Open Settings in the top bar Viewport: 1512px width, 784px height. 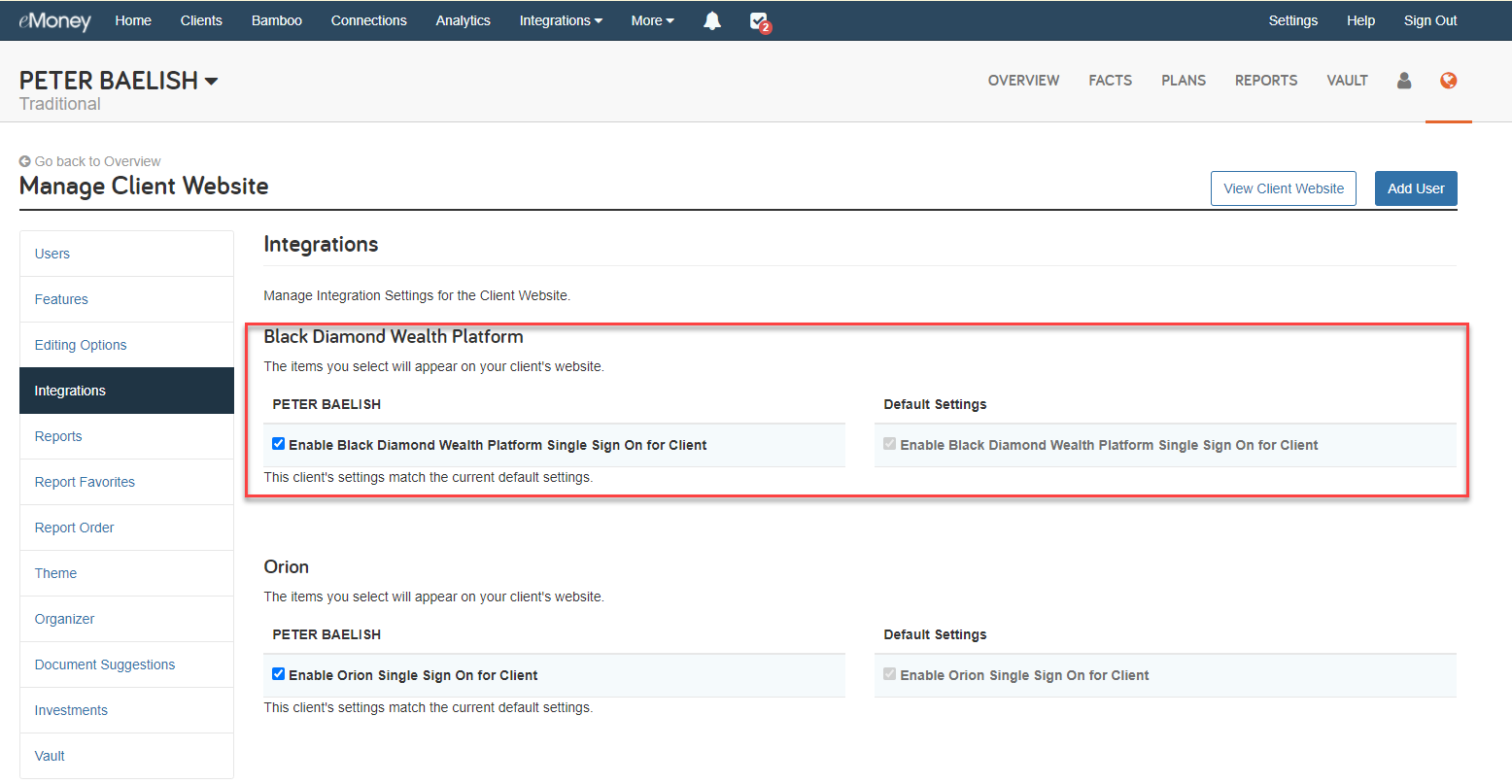pos(1293,20)
